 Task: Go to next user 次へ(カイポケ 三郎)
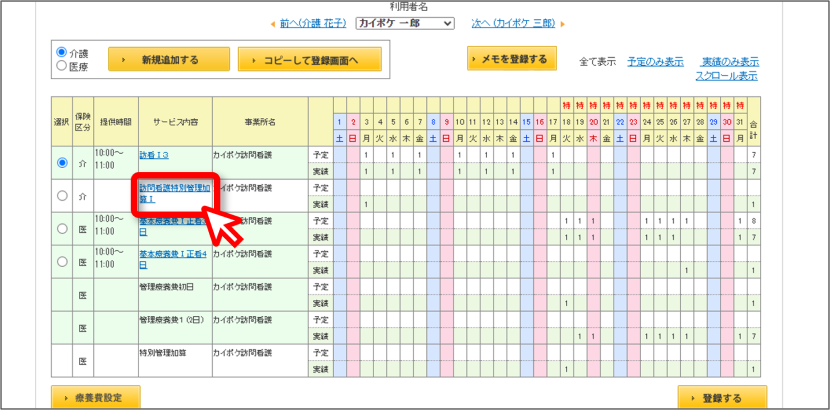(513, 23)
